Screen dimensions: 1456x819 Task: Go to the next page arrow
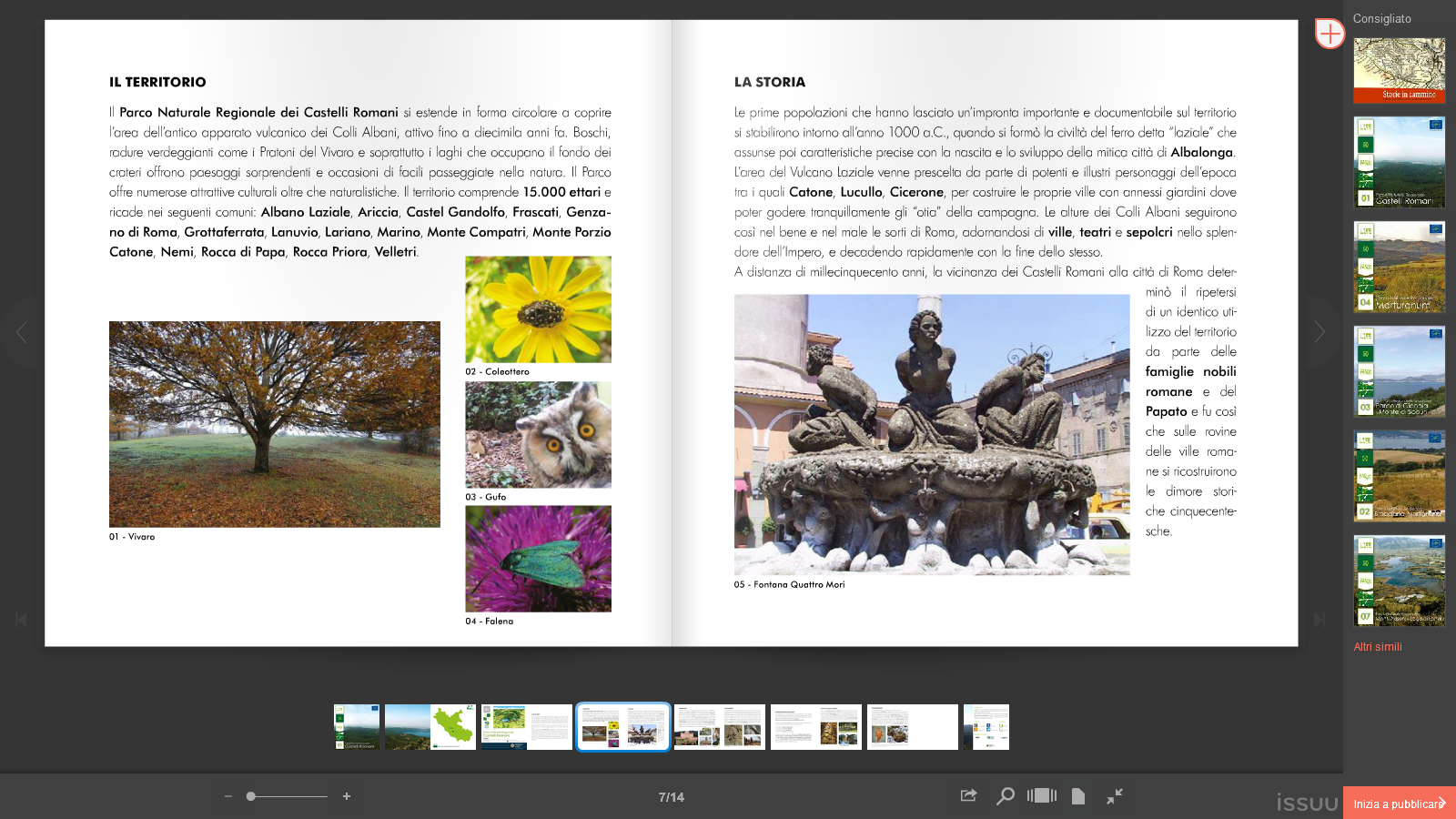pos(1319,332)
